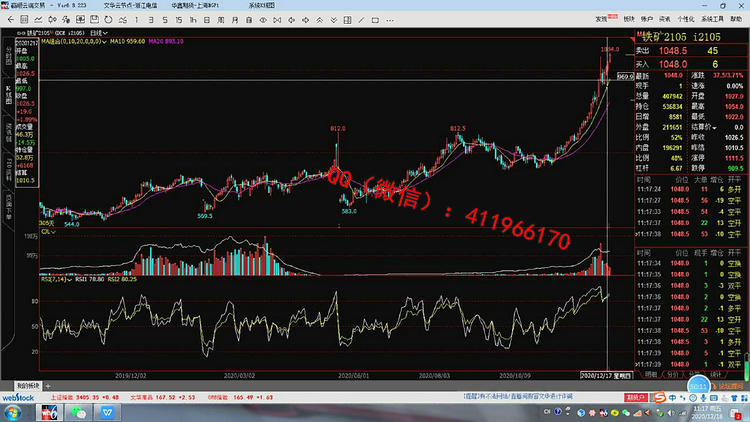Click the 发现 button in top bar
Viewport: 750px width, 422px height.
(602, 18)
